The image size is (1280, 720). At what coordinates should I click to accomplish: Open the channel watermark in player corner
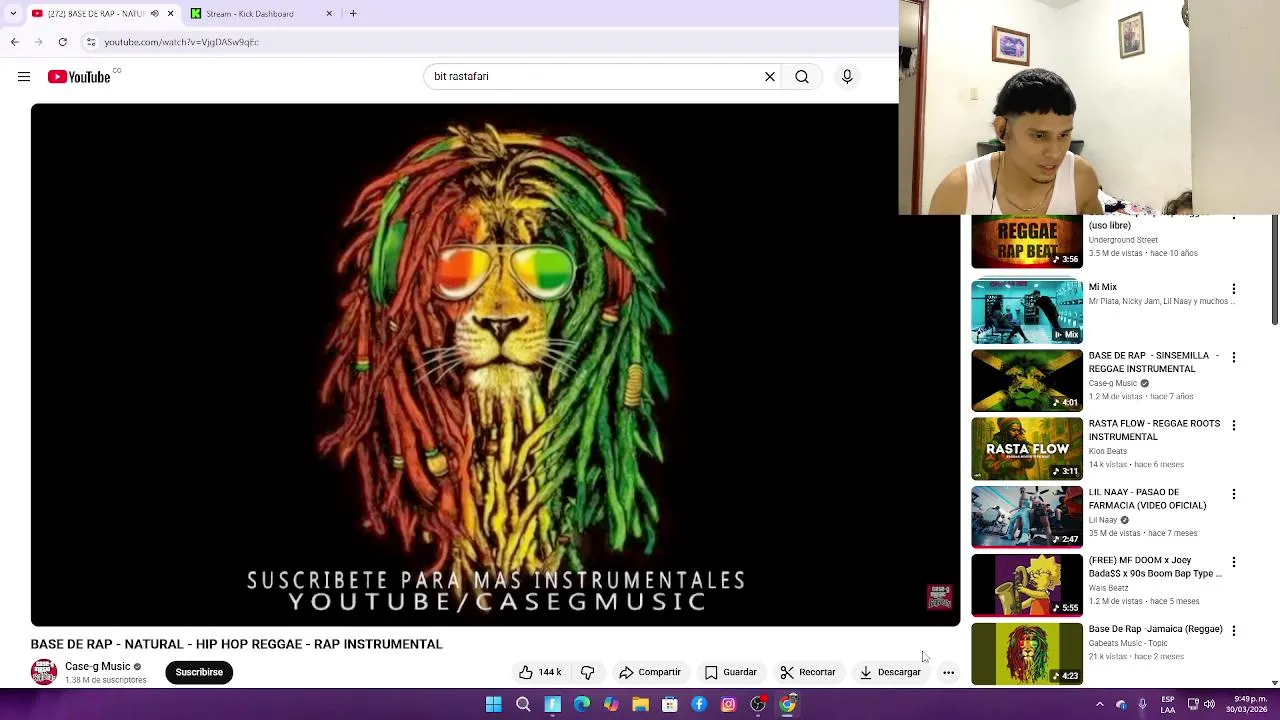[940, 597]
